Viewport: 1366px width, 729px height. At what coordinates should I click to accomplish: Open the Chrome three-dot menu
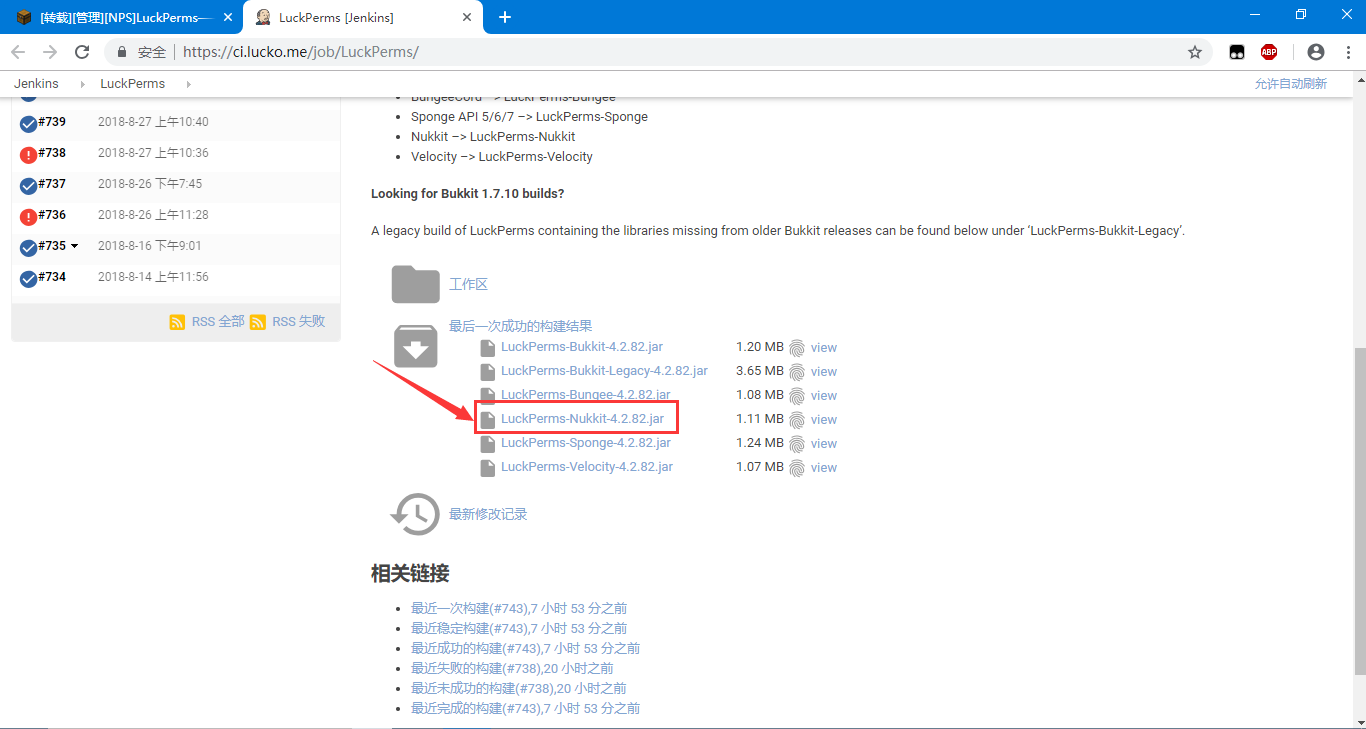pyautogui.click(x=1347, y=52)
